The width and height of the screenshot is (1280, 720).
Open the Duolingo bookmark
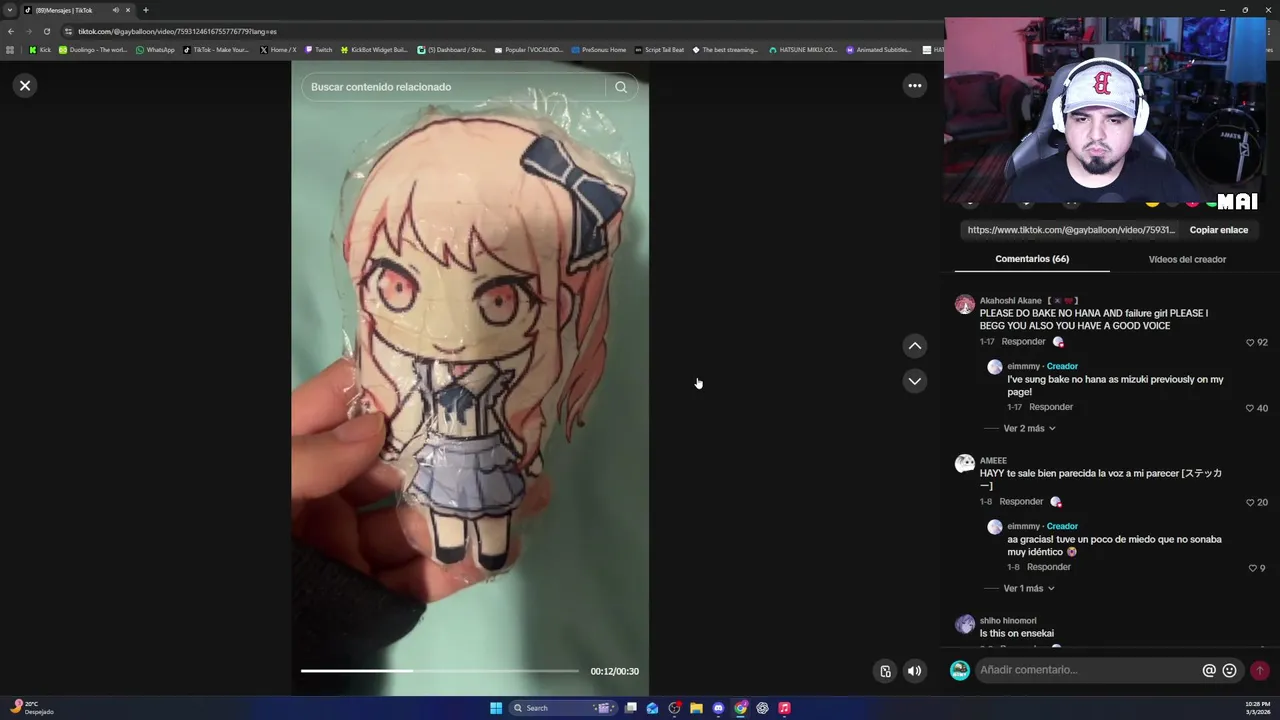pos(93,50)
